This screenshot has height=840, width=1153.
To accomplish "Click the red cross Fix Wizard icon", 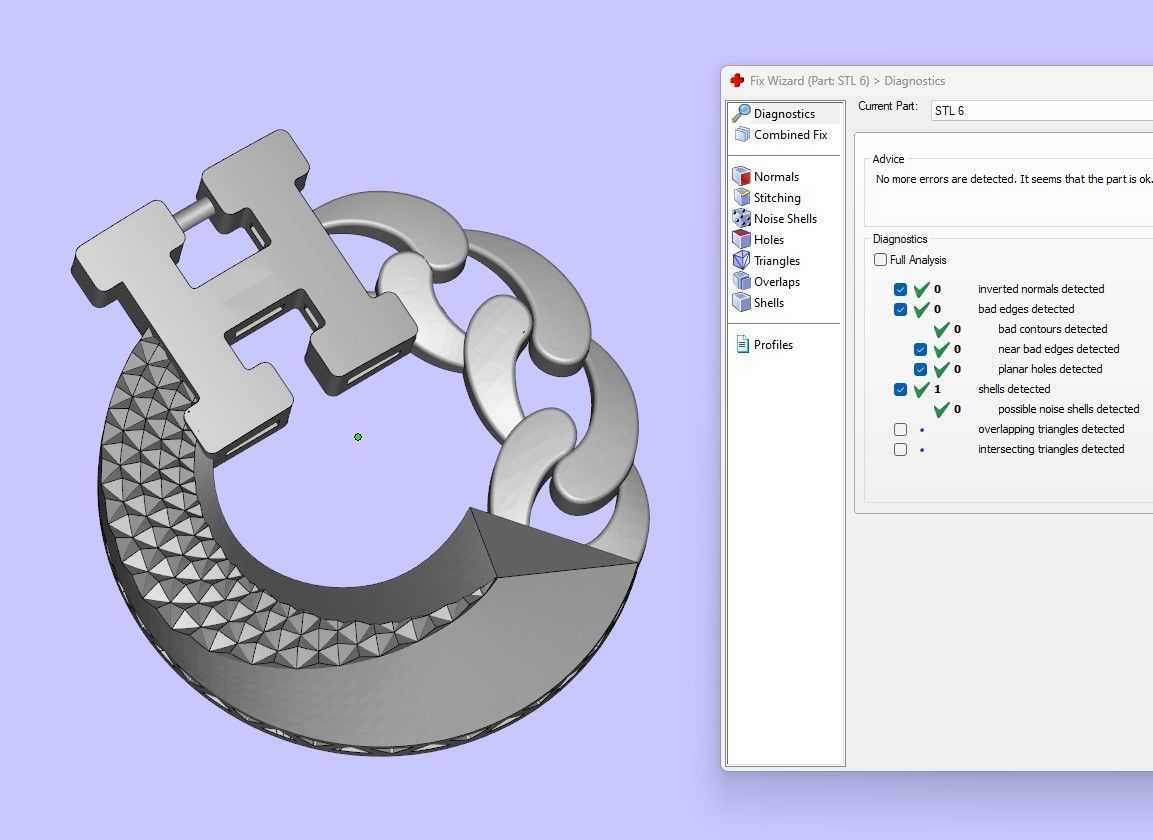I will 737,80.
